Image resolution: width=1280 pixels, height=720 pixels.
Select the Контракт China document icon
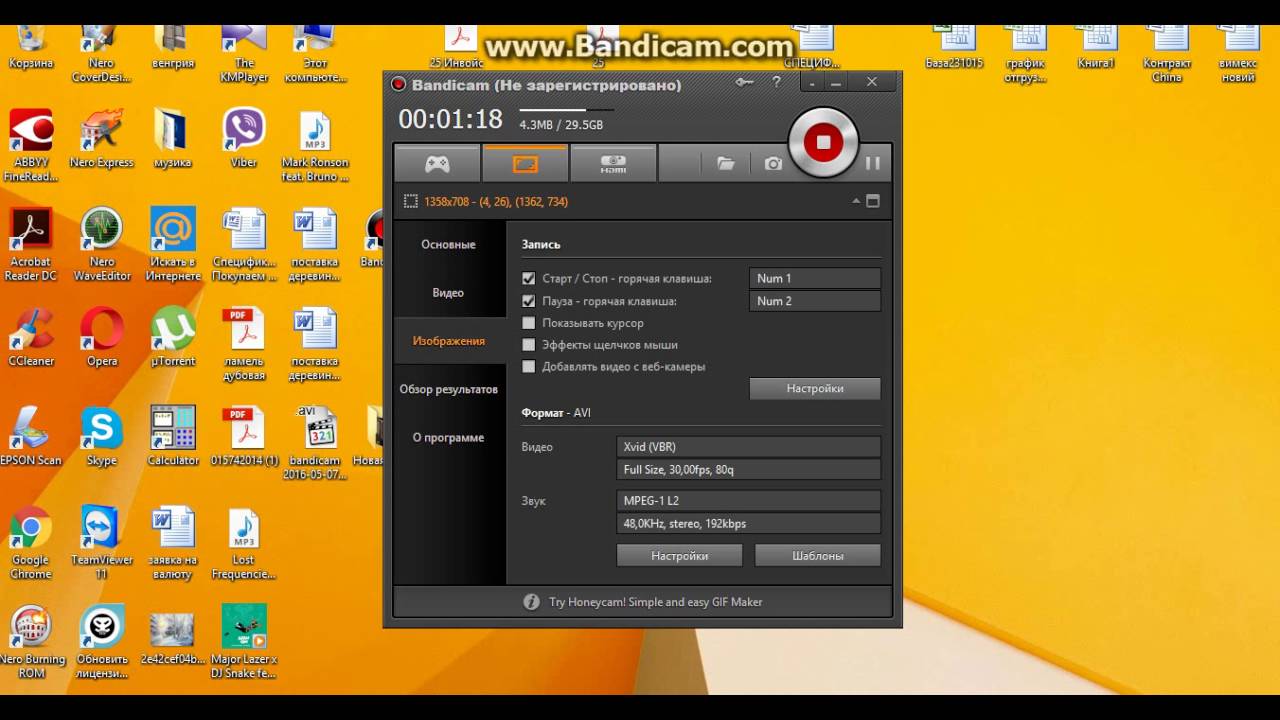tap(1167, 54)
